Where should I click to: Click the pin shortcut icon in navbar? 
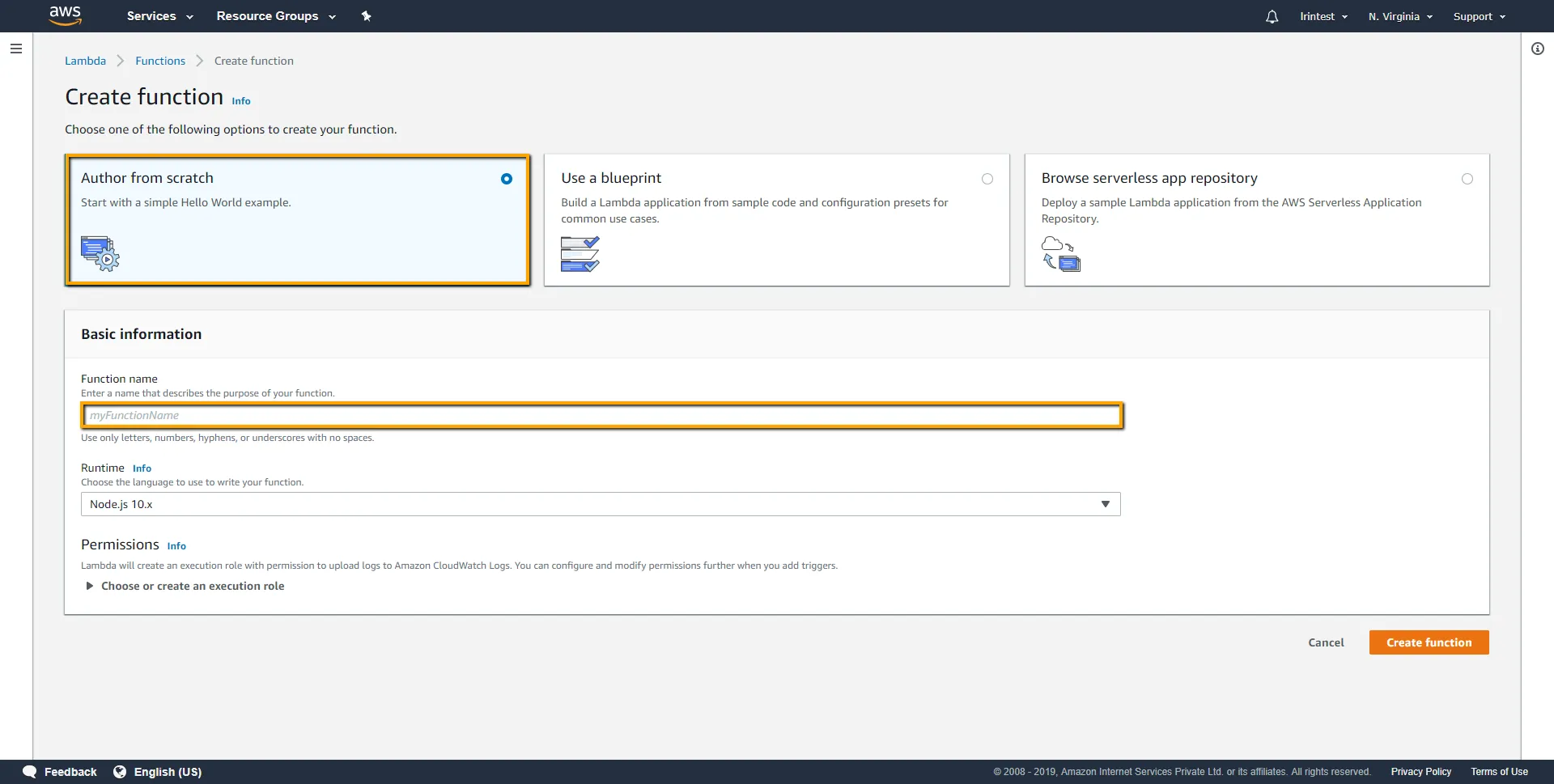(x=366, y=16)
